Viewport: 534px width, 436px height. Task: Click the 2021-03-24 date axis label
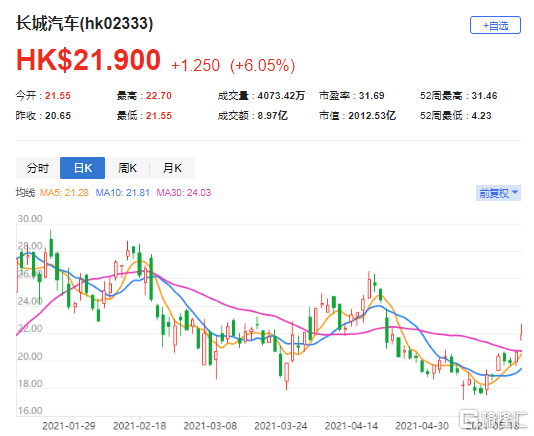pos(281,426)
